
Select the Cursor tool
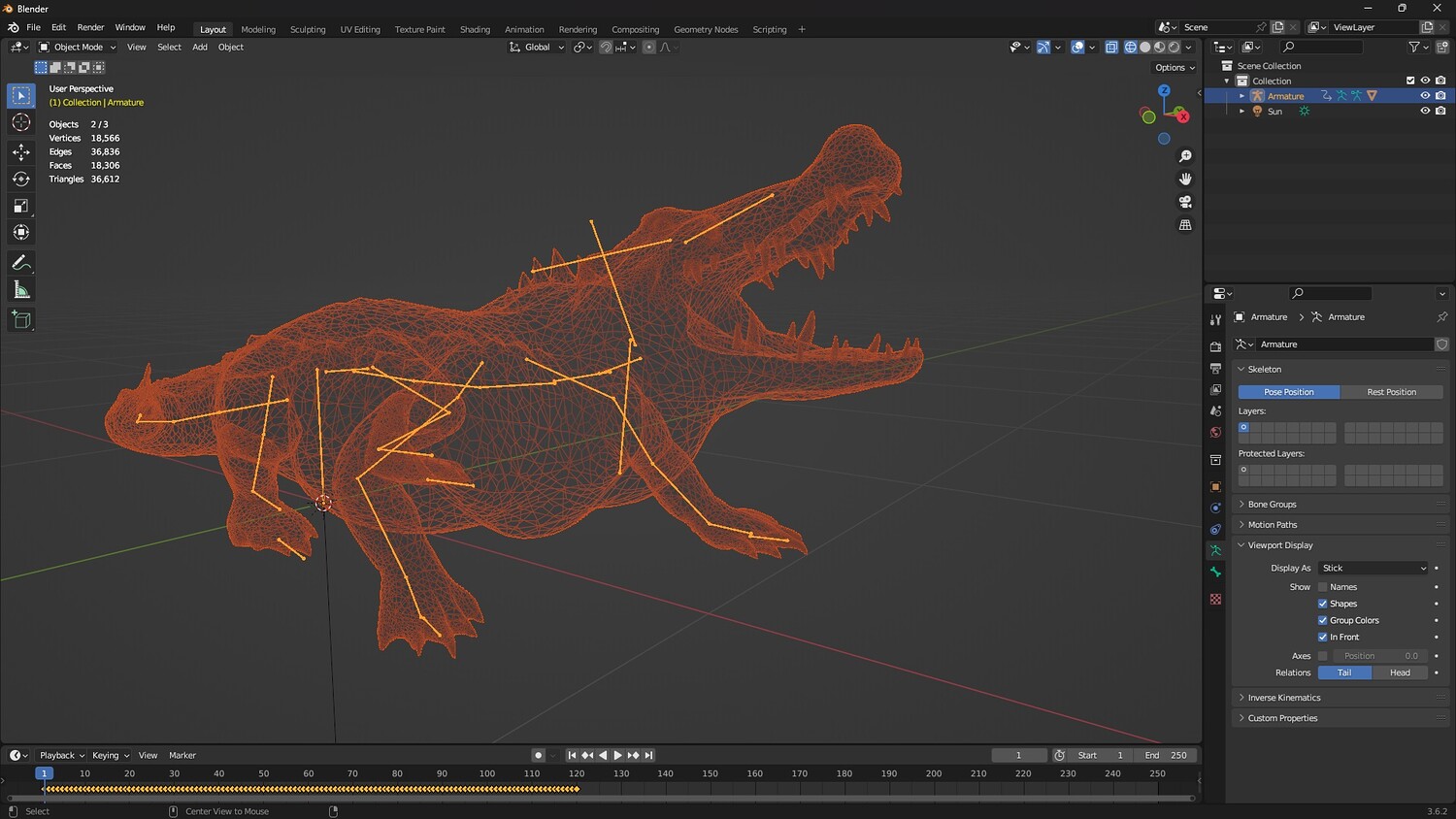pos(20,122)
